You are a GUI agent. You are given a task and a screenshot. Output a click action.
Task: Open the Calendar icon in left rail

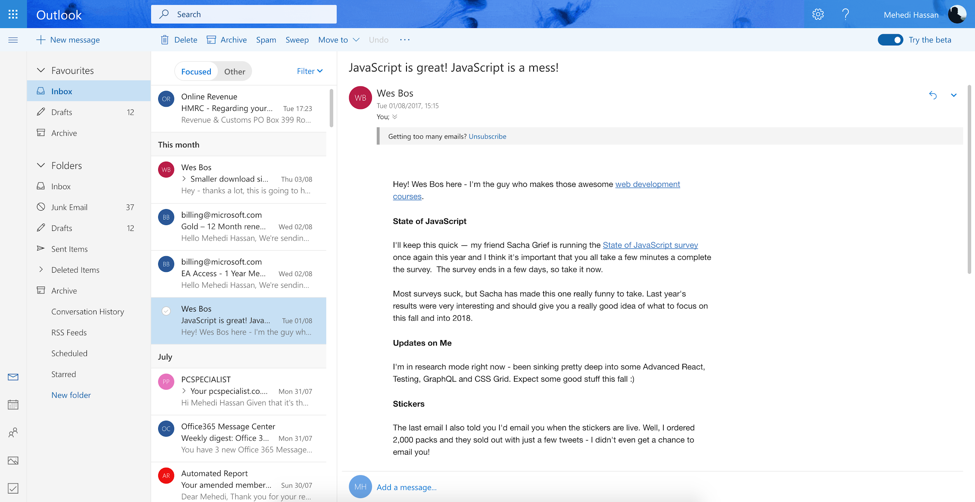pos(13,405)
